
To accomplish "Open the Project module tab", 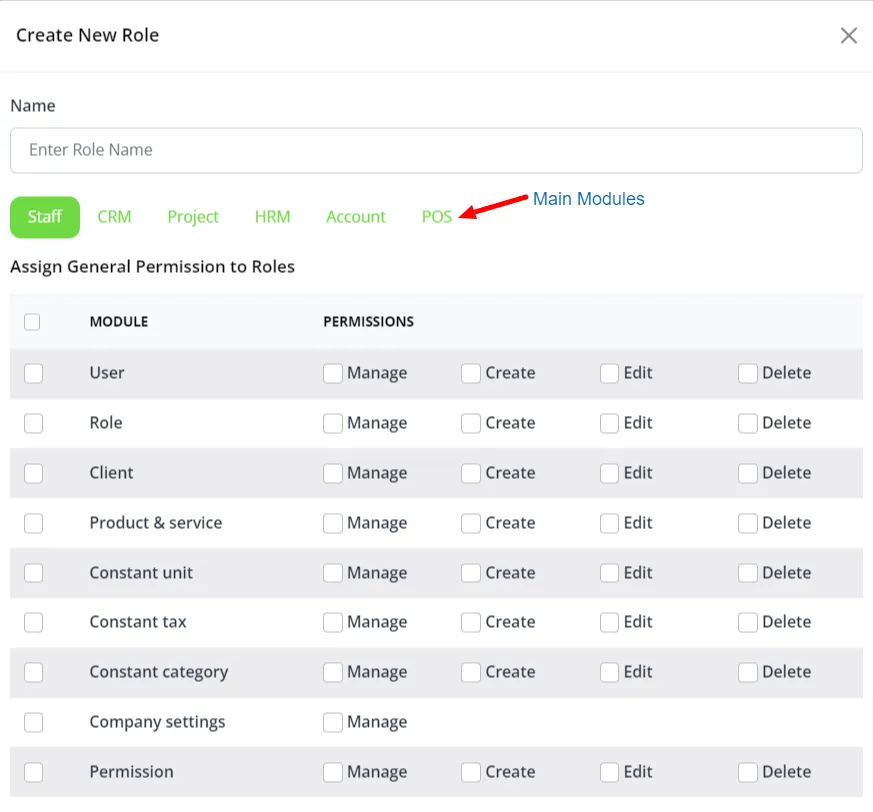I will pos(193,217).
